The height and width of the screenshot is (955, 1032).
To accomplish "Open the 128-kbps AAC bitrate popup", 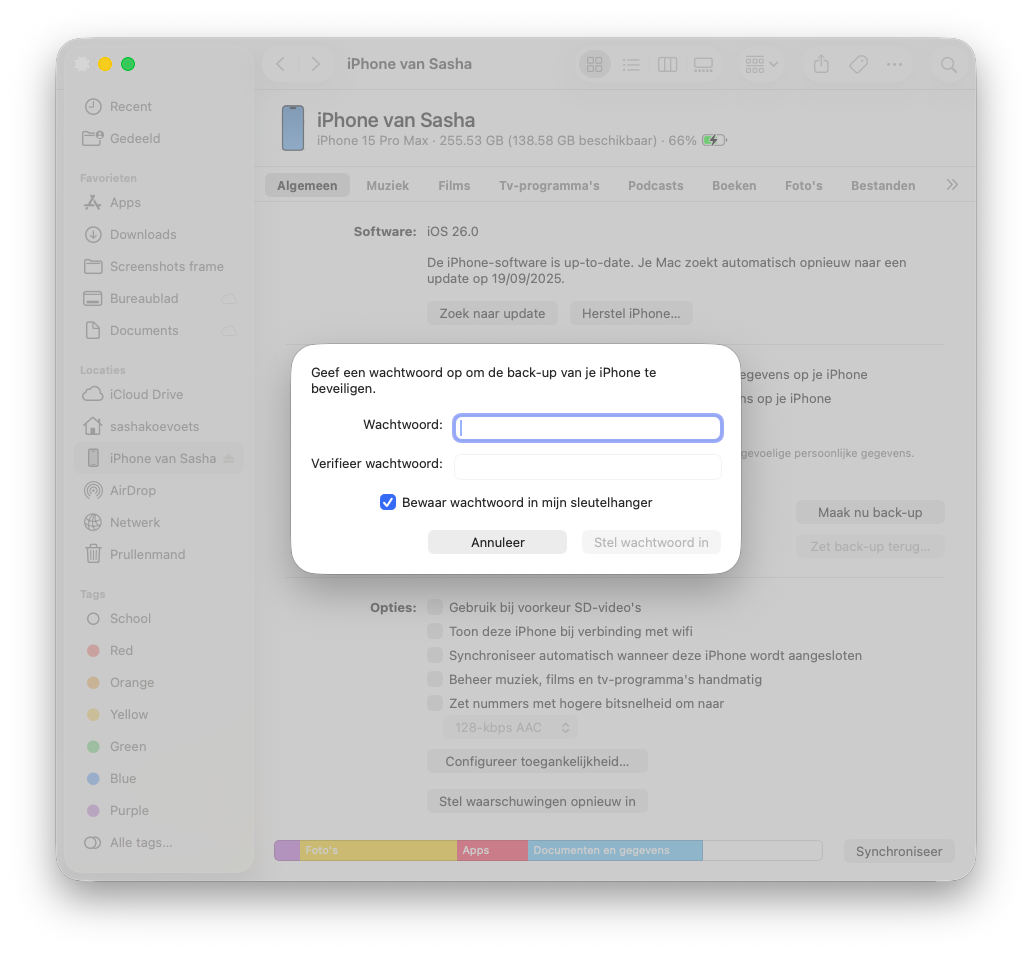I will 511,728.
